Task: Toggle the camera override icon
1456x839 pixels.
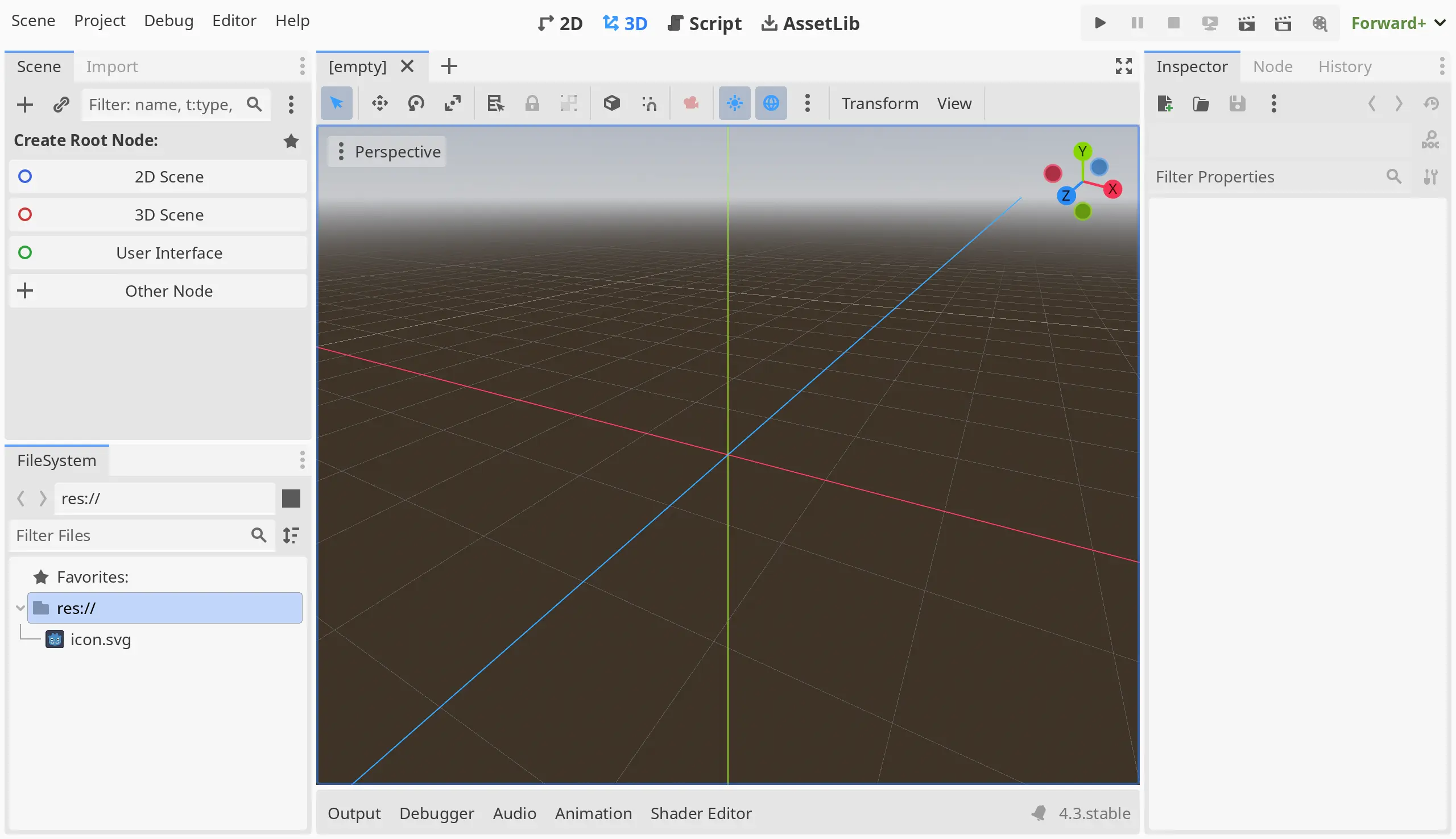Action: [x=690, y=103]
